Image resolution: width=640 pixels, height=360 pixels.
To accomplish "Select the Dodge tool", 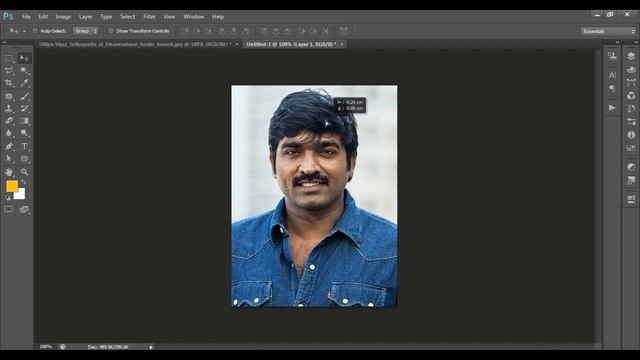I will (x=24, y=133).
